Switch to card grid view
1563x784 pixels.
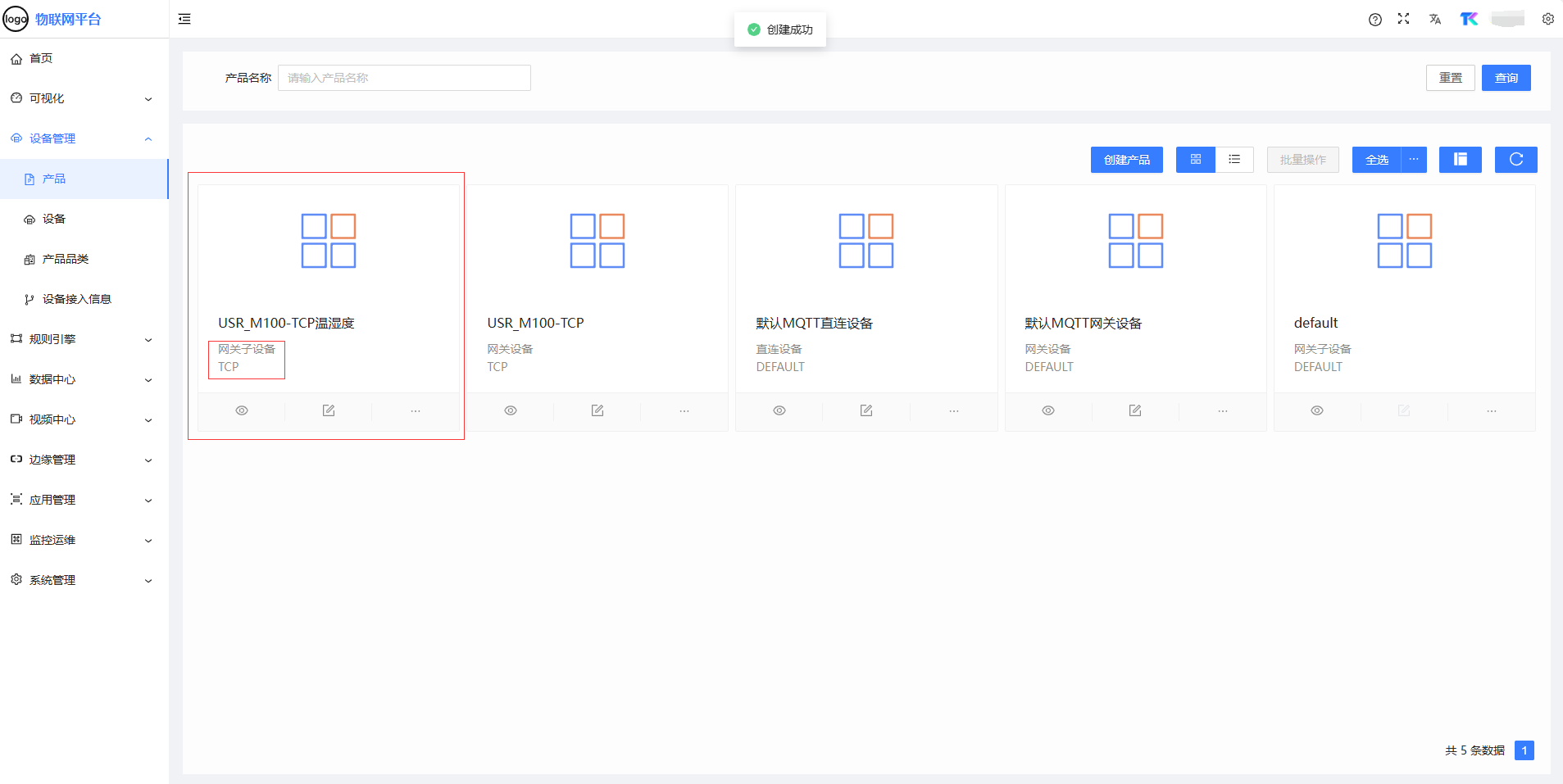1196,160
